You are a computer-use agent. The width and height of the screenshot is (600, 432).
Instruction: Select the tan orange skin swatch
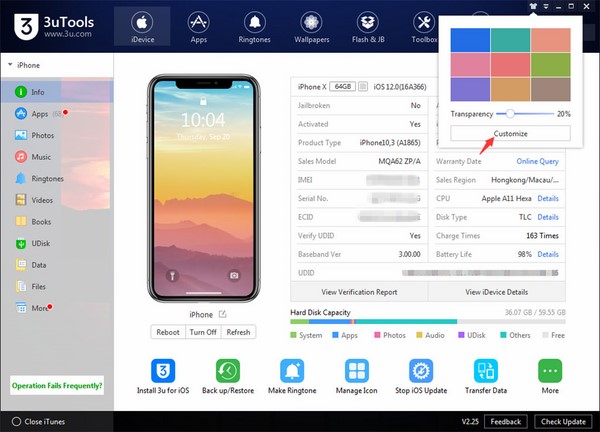pos(510,89)
